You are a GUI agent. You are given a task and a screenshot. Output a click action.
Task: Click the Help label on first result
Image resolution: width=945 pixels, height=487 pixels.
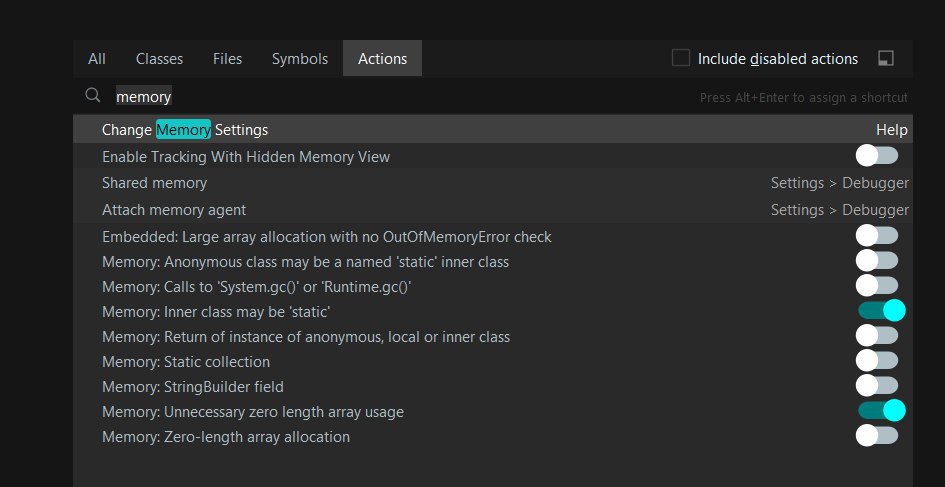point(891,130)
